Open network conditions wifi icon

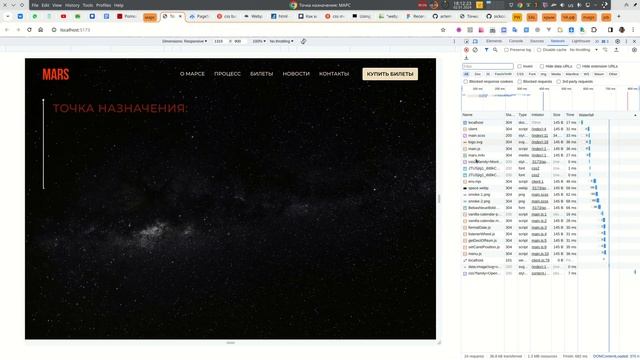pyautogui.click(x=605, y=50)
